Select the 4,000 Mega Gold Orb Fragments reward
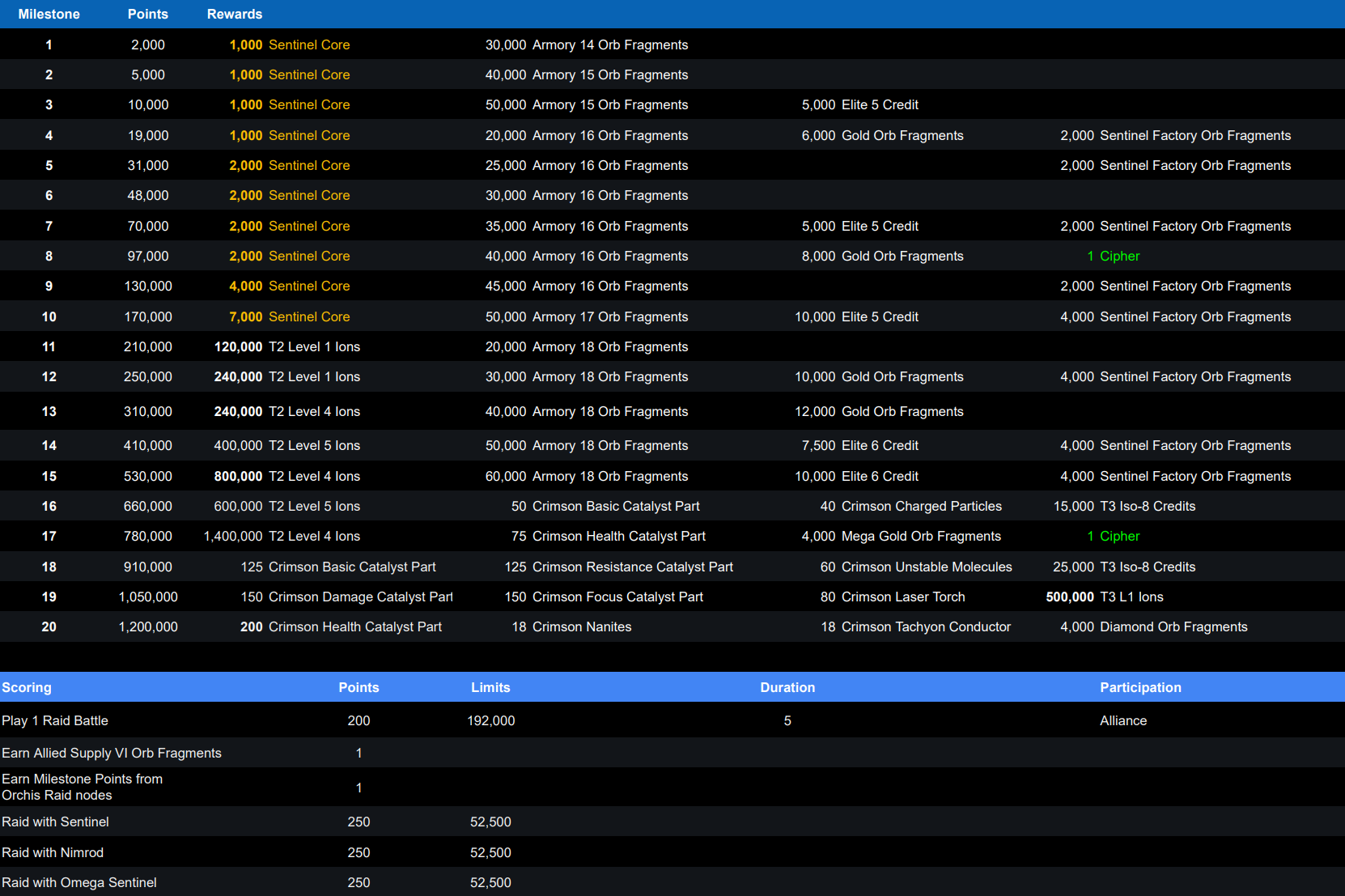 [x=902, y=536]
